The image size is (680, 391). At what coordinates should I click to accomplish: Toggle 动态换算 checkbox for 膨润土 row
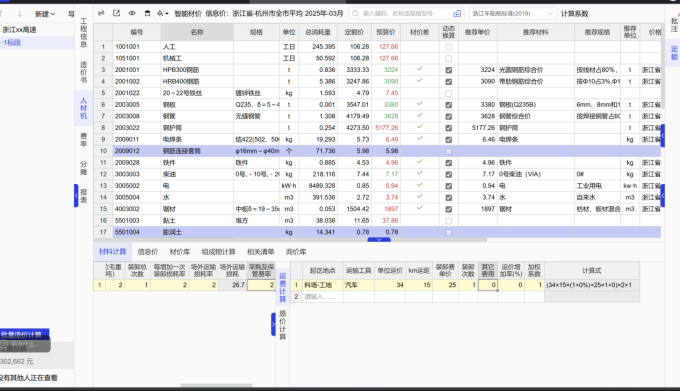point(448,232)
